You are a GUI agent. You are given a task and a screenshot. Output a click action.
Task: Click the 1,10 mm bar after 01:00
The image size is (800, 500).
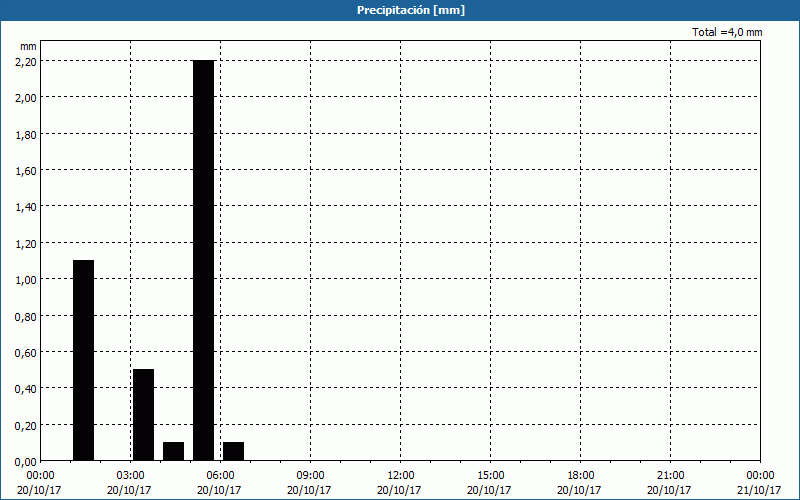click(84, 360)
